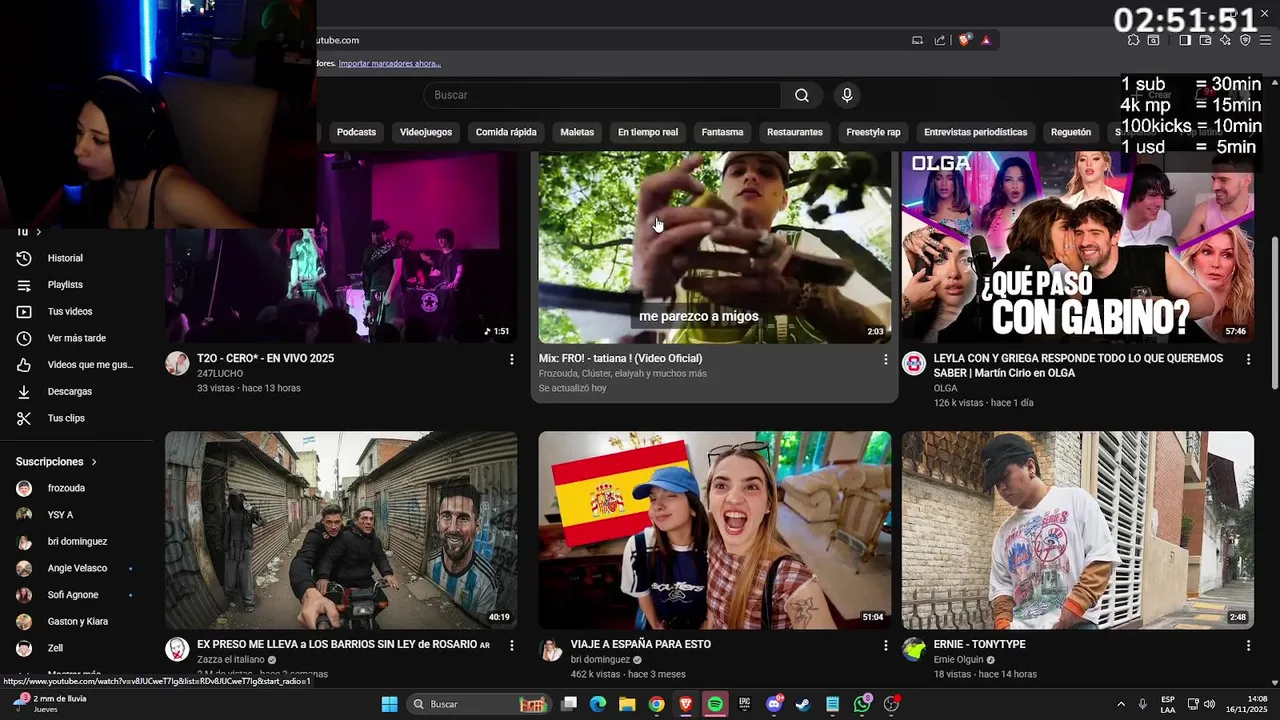This screenshot has height=720, width=1280.
Task: Open Epic Games Launcher from taskbar
Action: coord(744,704)
